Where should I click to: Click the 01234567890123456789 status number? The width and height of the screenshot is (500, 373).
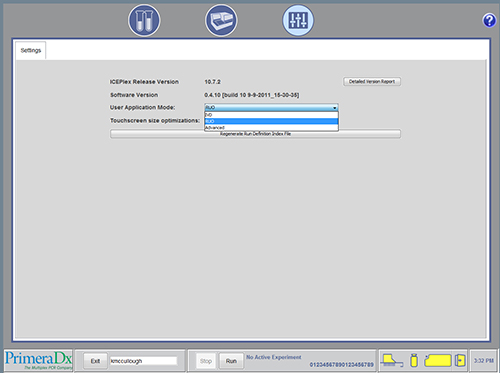[342, 365]
